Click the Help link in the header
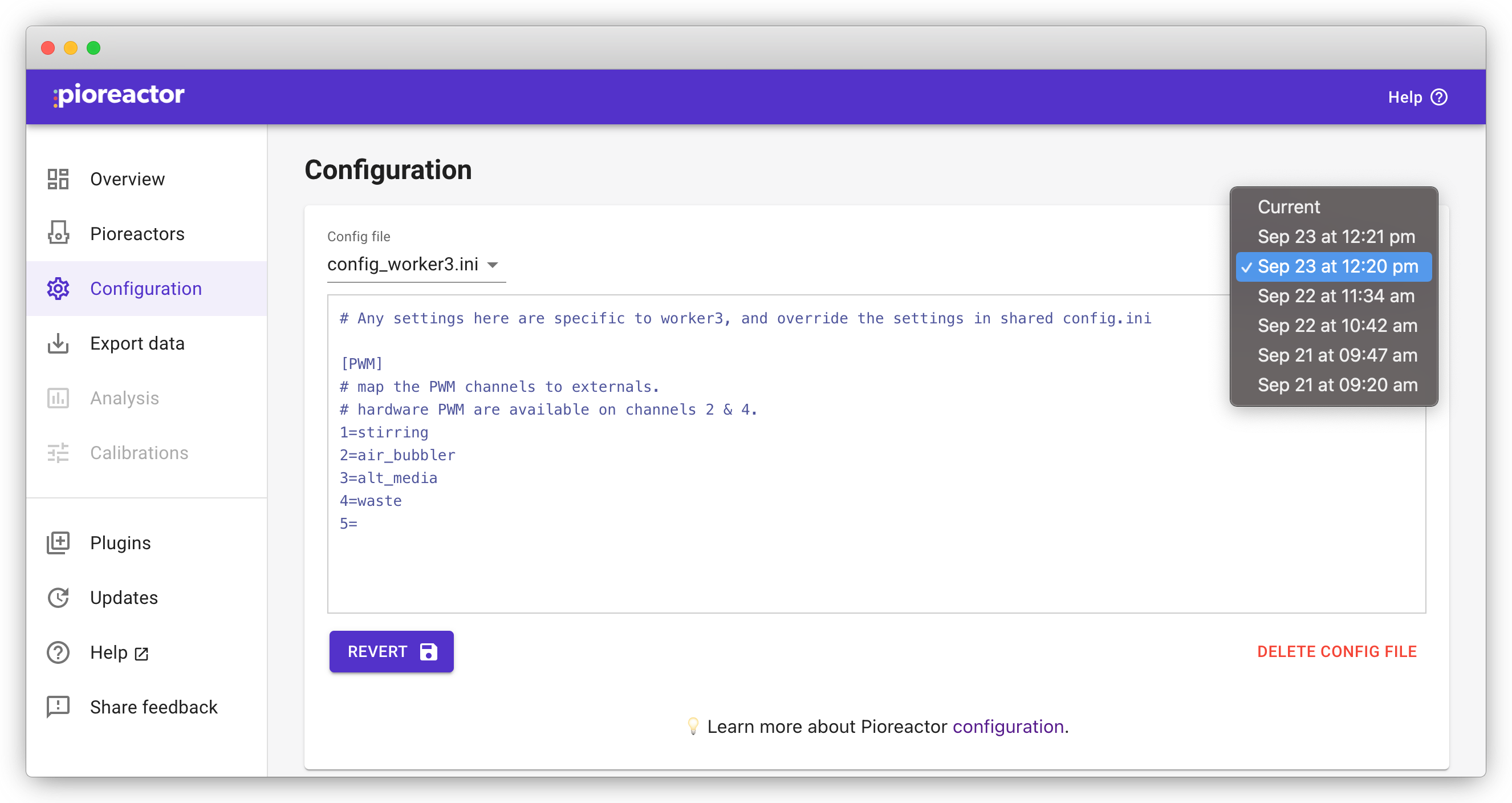 (x=1417, y=97)
